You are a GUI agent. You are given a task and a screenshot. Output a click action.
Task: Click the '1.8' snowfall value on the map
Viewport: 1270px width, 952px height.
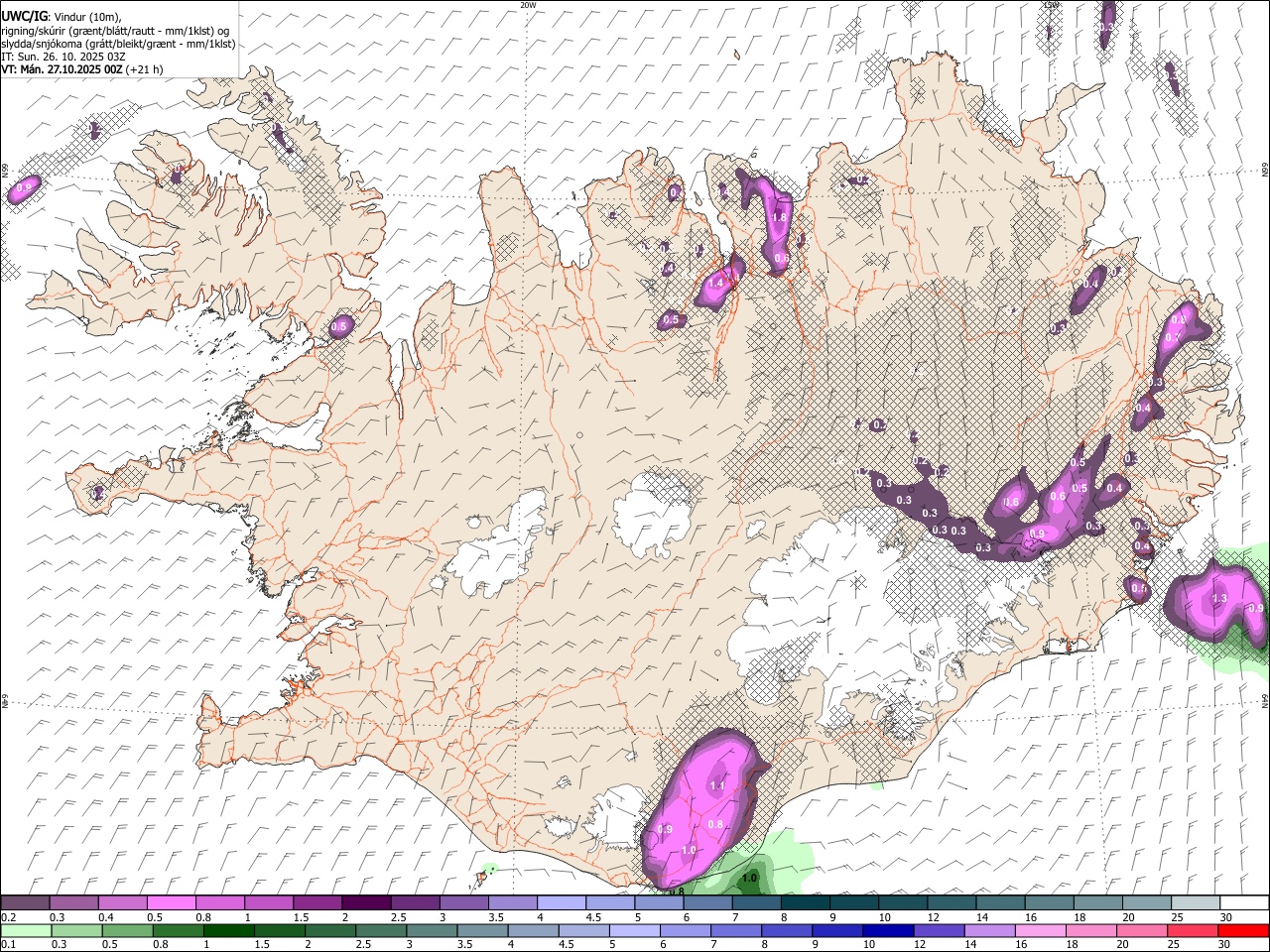pyautogui.click(x=779, y=218)
